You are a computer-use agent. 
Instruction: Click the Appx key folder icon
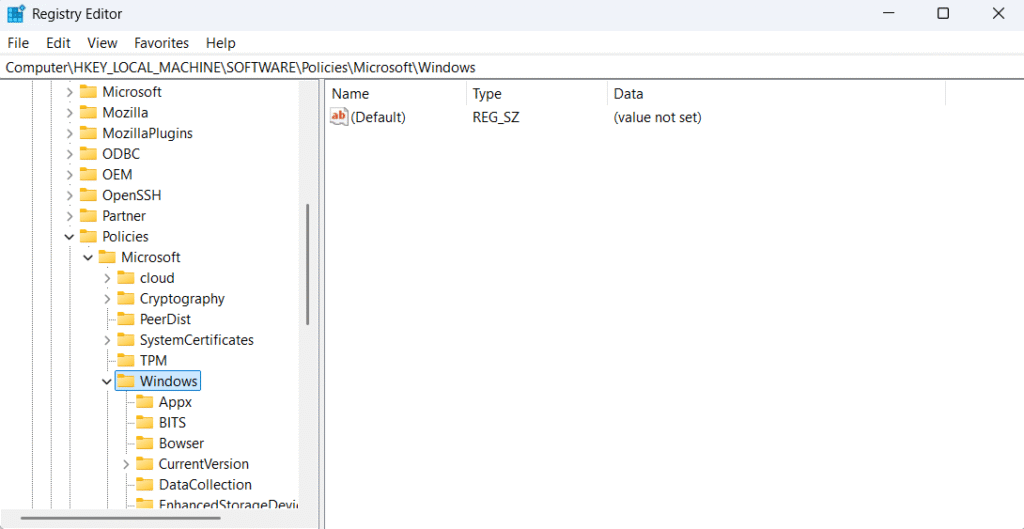[x=144, y=402]
